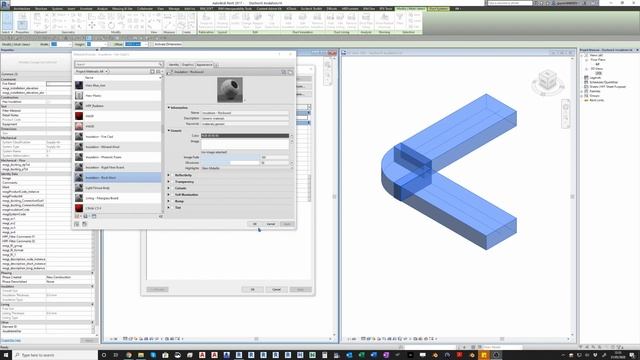Click OK in the background dialog
This screenshot has height=360, width=640.
tap(252, 289)
